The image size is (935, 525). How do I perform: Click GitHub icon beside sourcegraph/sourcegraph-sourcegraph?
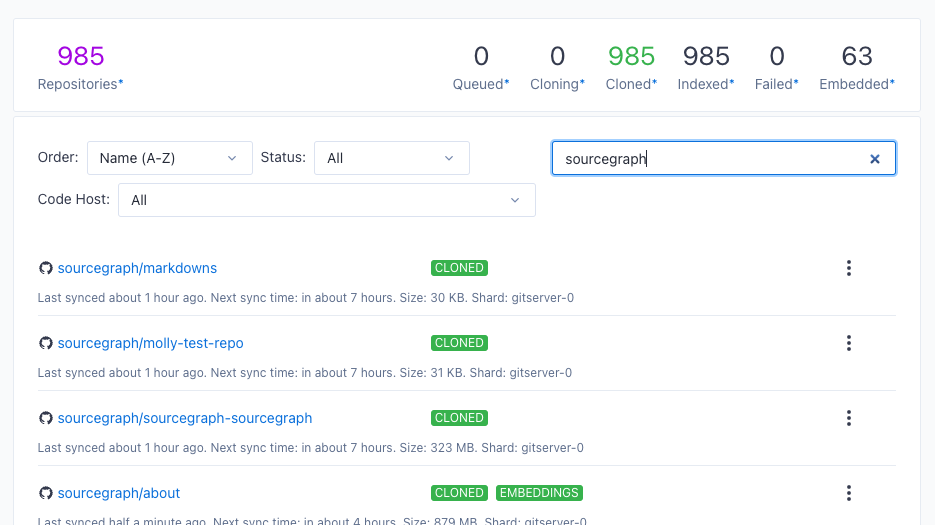point(45,418)
